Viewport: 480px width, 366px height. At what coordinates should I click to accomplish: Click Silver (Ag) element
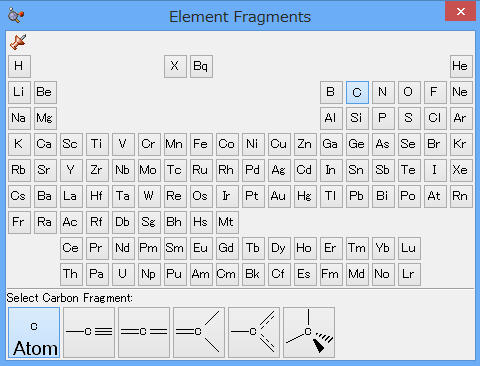(279, 170)
